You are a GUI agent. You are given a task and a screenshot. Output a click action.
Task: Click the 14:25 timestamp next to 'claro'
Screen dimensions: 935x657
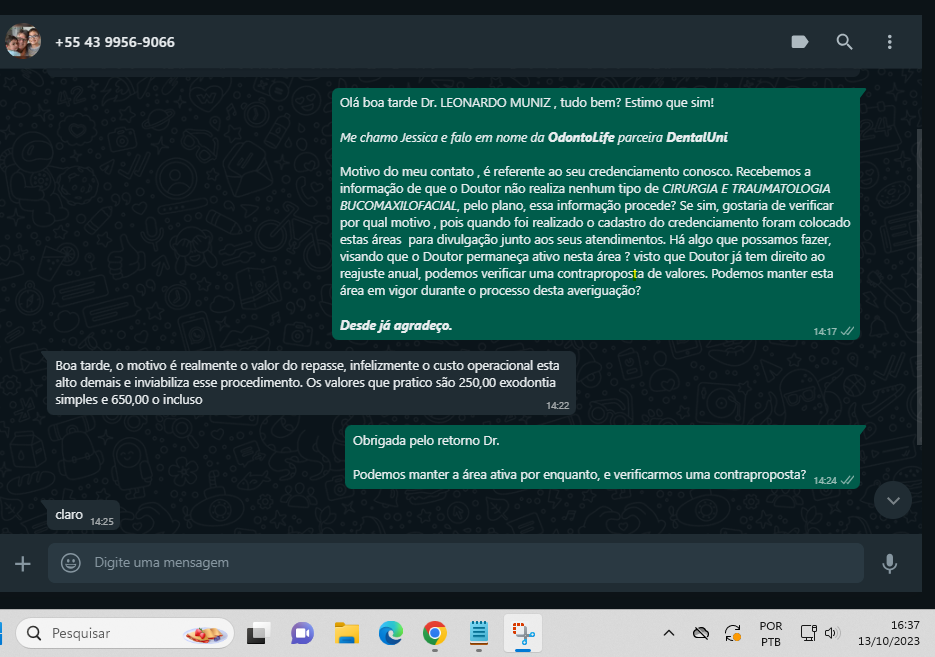pyautogui.click(x=102, y=522)
